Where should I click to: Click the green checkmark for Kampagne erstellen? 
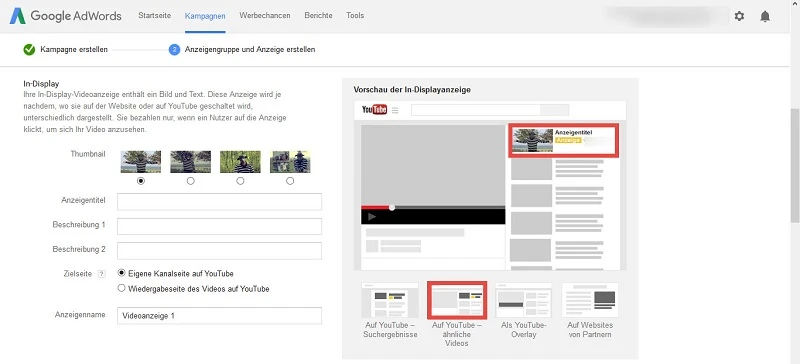click(29, 50)
